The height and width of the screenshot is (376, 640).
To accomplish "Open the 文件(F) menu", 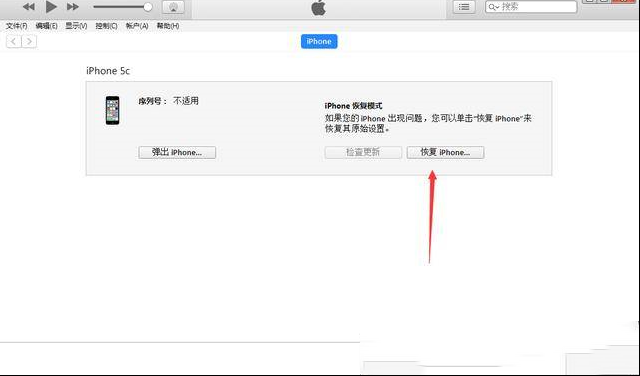I will (x=17, y=26).
